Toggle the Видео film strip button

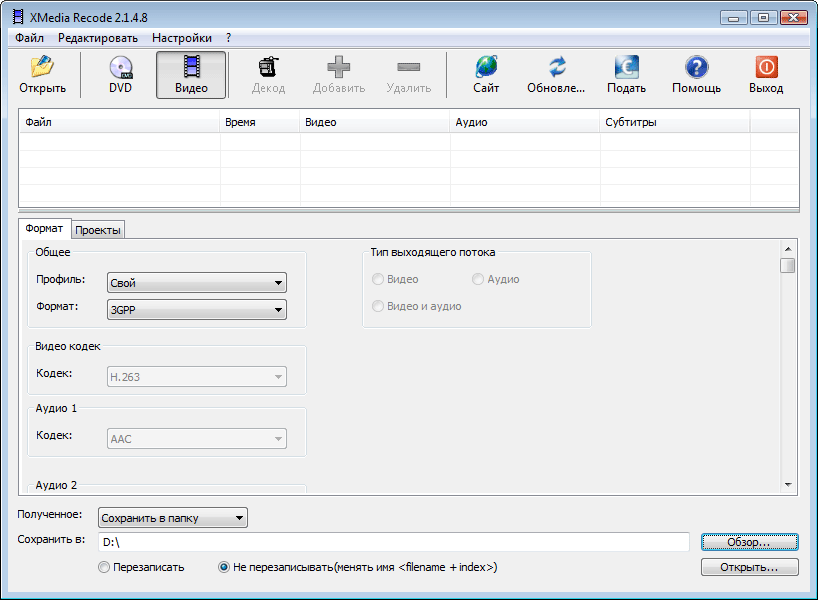click(191, 75)
